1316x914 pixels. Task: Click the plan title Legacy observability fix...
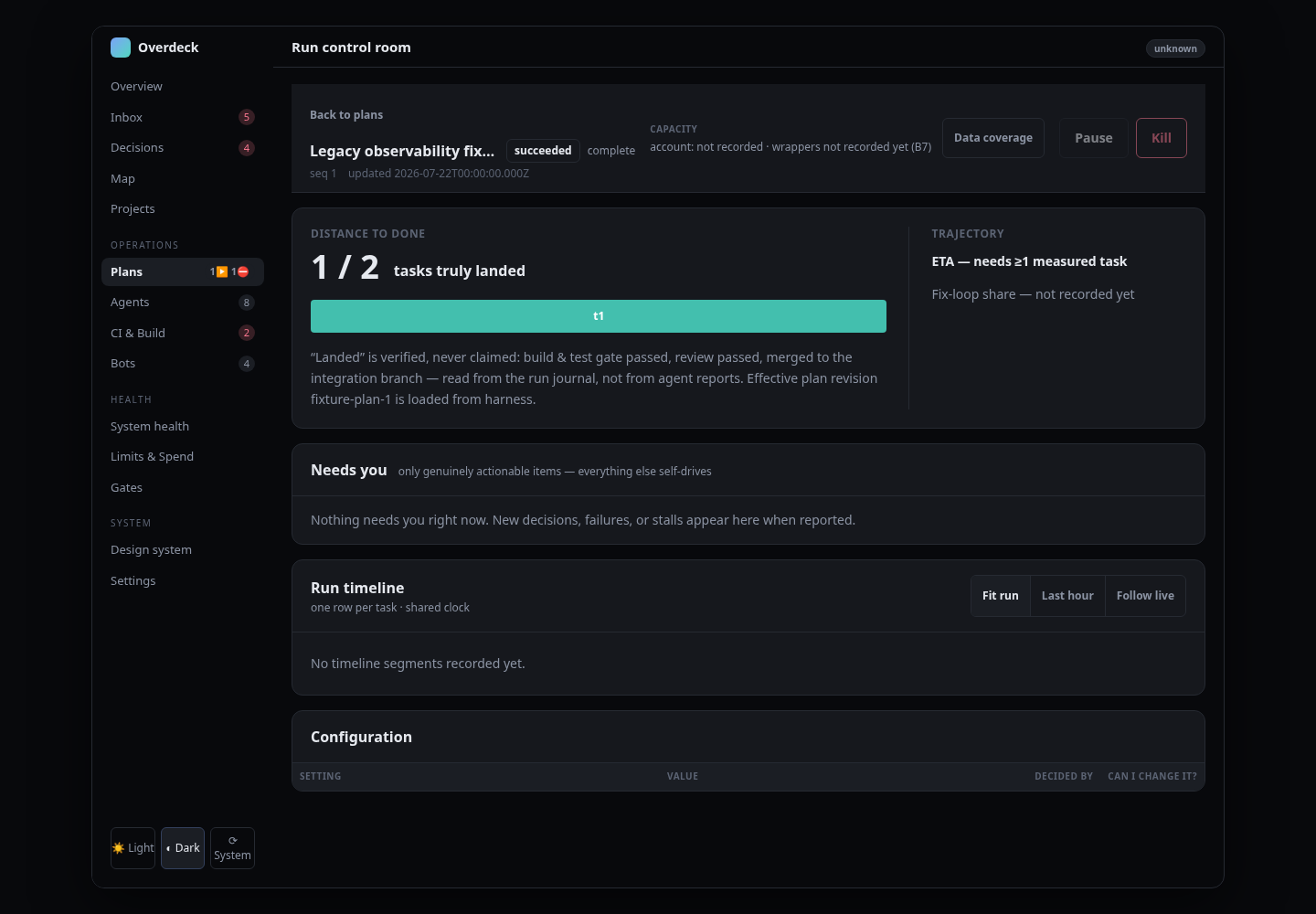click(402, 151)
